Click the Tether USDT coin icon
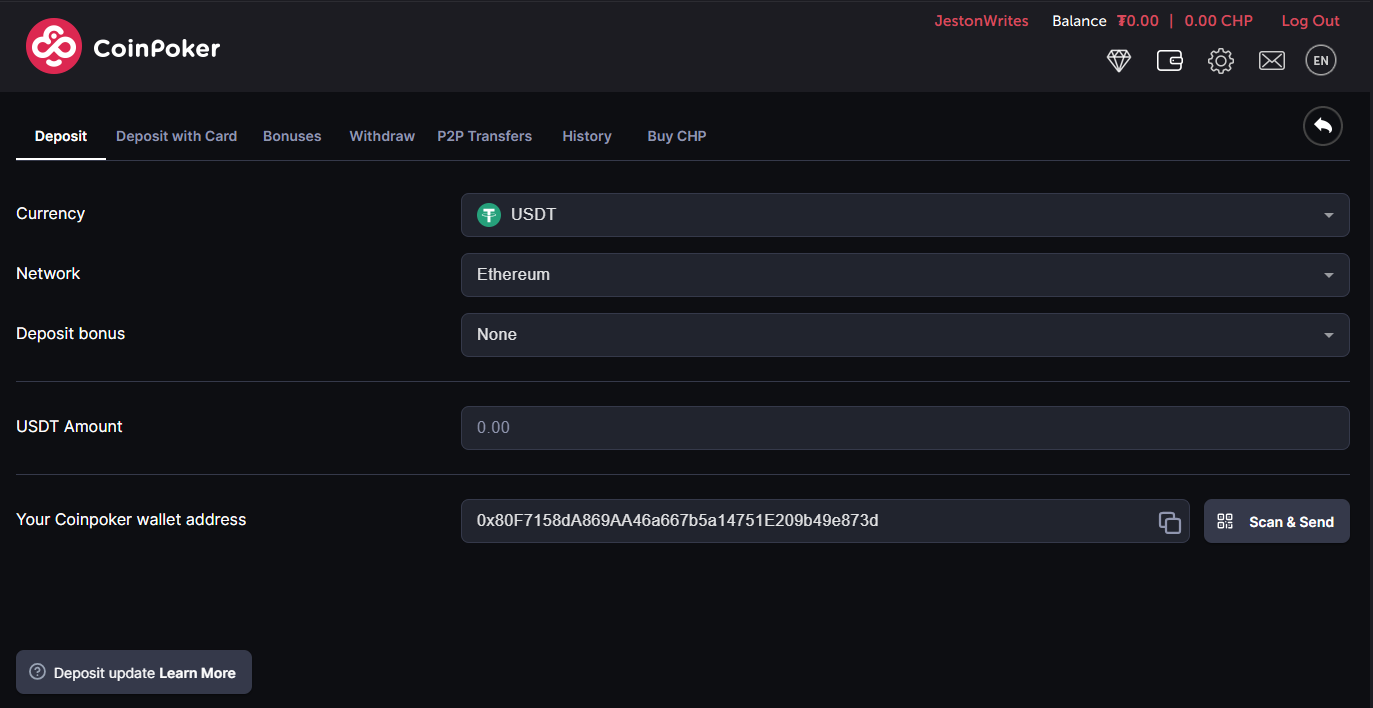This screenshot has width=1373, height=708. pyautogui.click(x=489, y=215)
